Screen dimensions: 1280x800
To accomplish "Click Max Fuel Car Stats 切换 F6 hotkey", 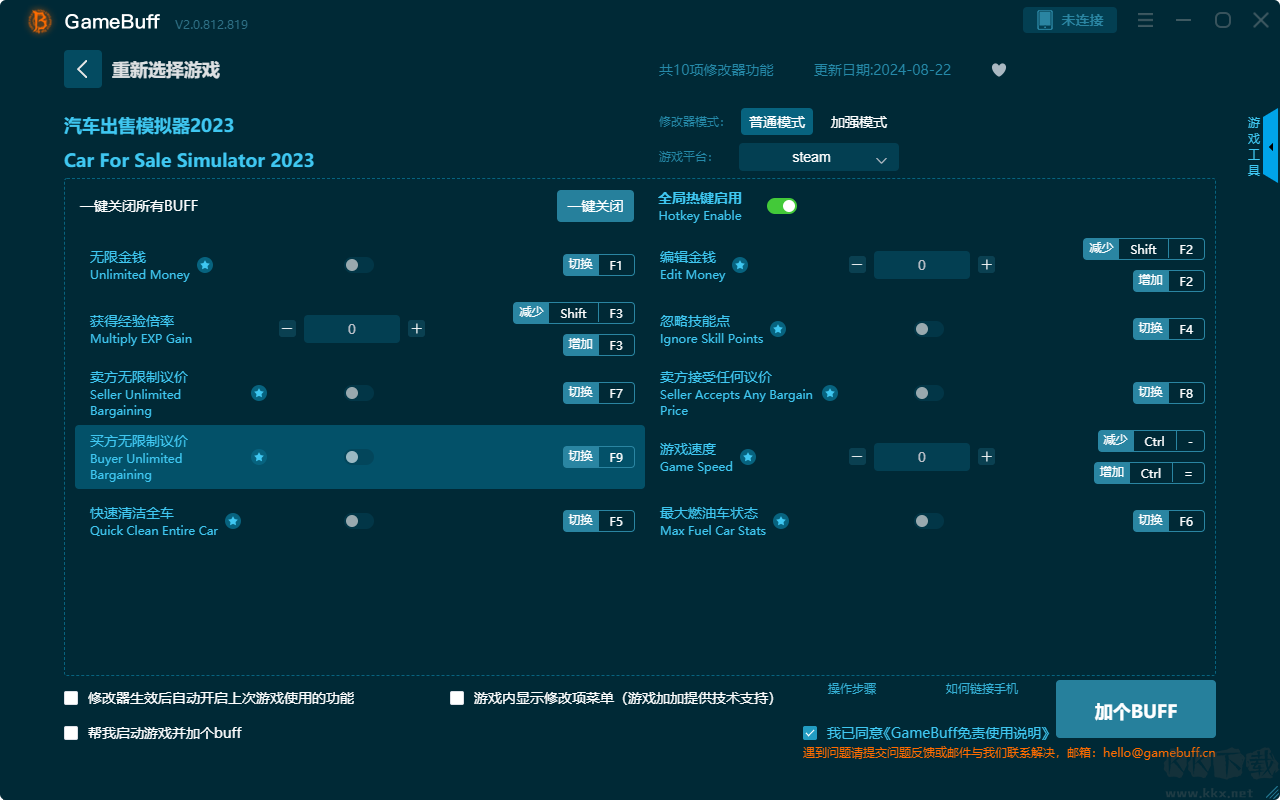I will click(x=1169, y=521).
